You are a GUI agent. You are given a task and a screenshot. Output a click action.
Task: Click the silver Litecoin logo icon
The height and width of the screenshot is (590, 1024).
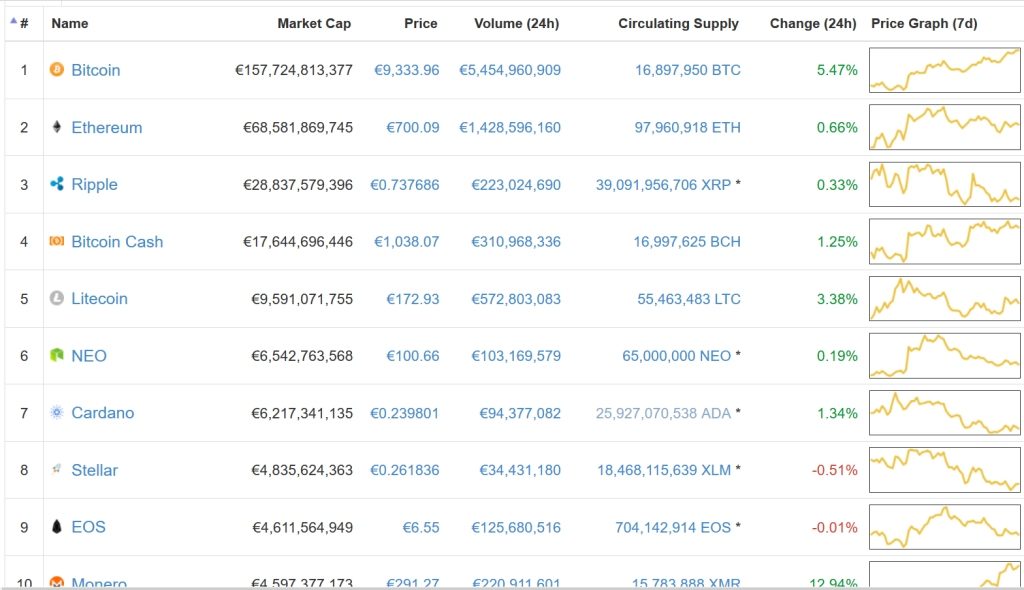57,298
